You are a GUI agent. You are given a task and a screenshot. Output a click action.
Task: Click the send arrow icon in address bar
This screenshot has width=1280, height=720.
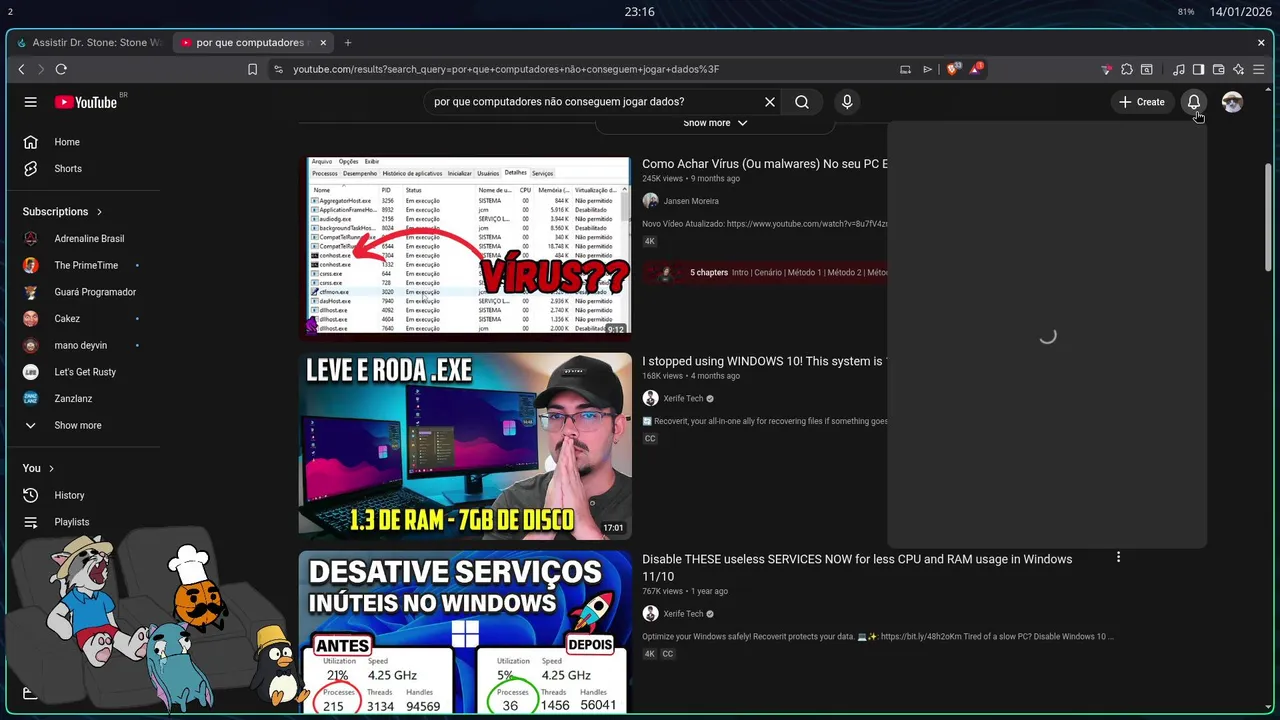pyautogui.click(x=928, y=69)
